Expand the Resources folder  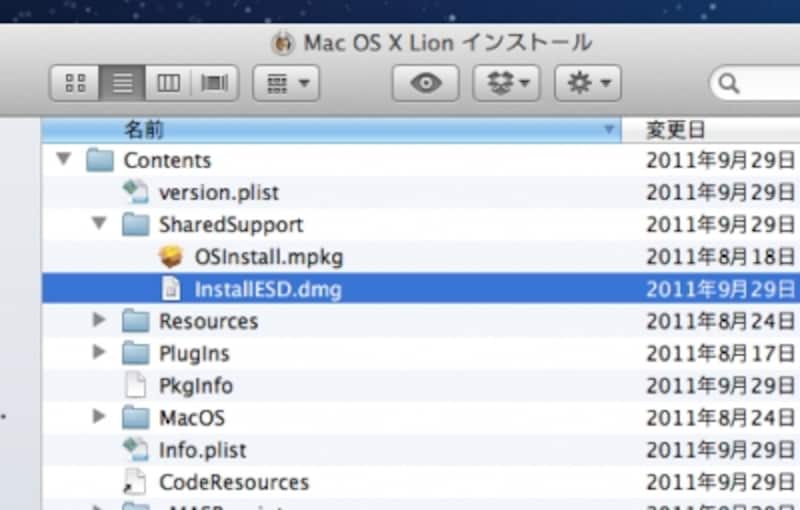99,320
